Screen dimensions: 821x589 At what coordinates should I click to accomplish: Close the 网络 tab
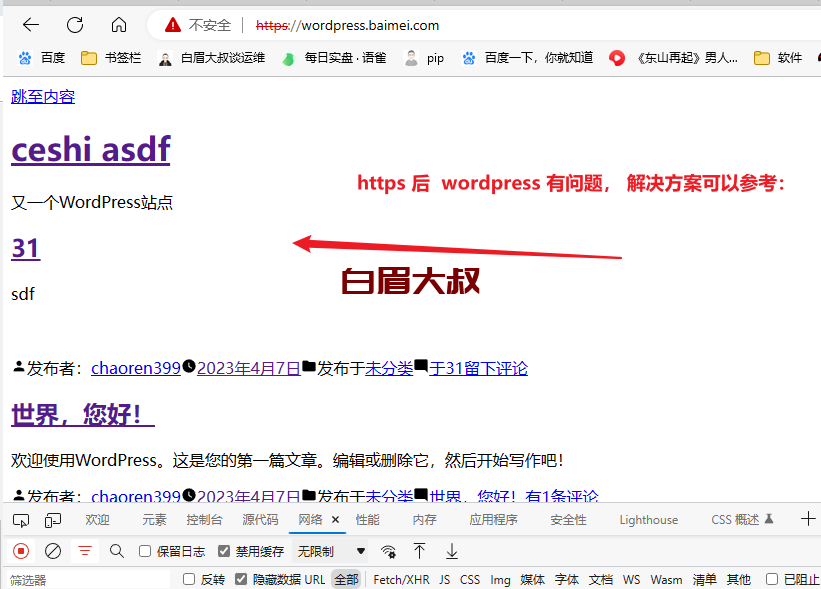point(336,520)
